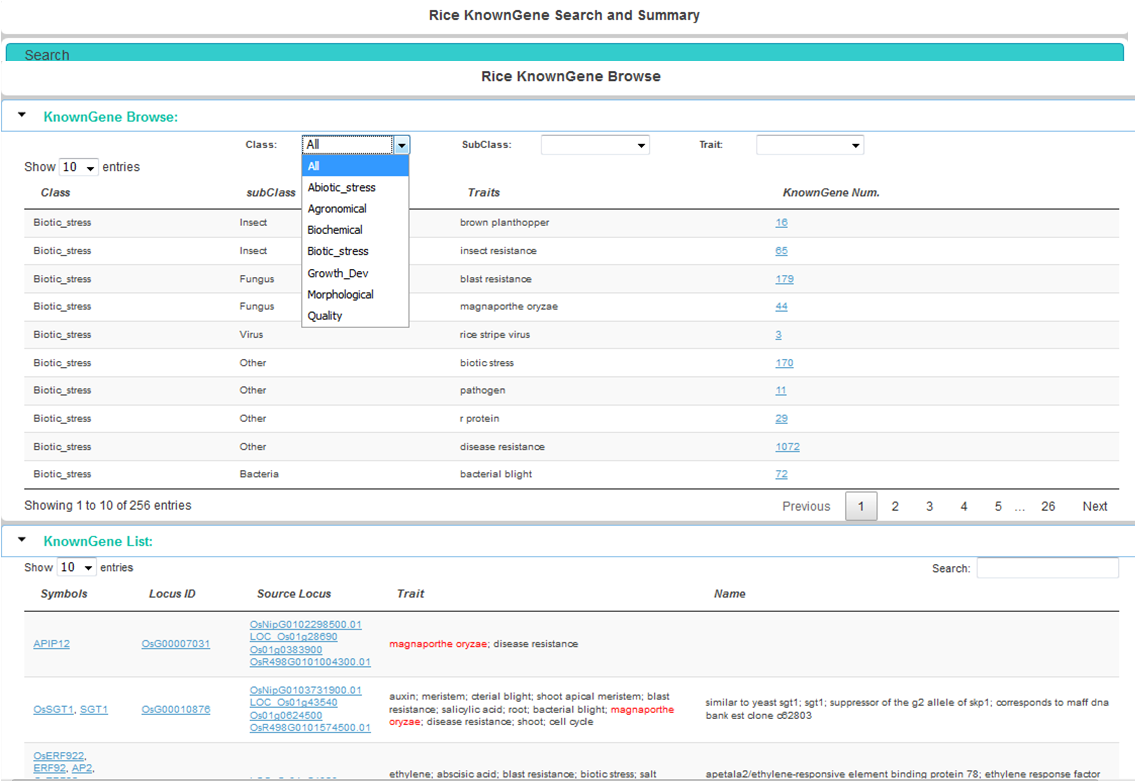Select All in the Class list

tap(355, 166)
